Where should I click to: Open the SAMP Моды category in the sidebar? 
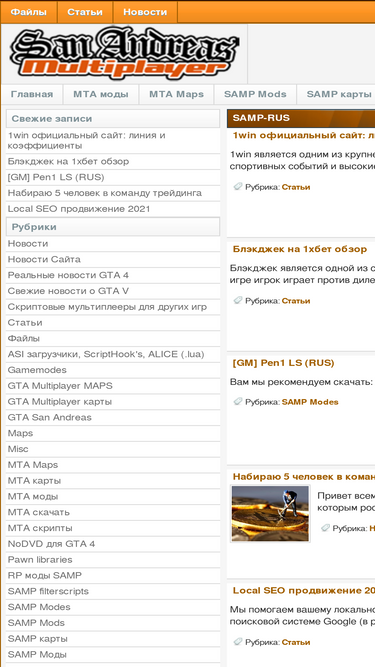[x=37, y=654]
